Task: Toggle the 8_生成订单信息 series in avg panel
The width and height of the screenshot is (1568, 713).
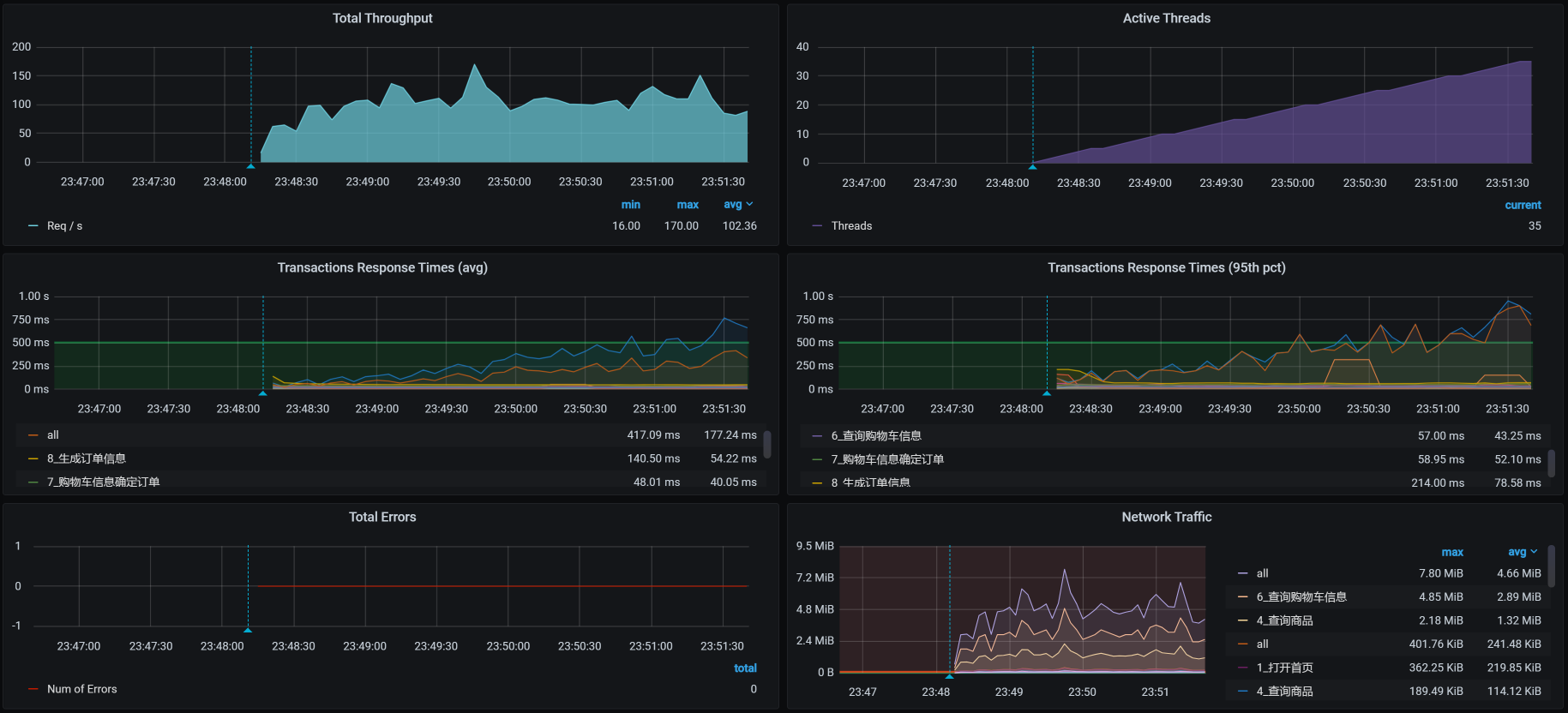Action: click(86, 458)
